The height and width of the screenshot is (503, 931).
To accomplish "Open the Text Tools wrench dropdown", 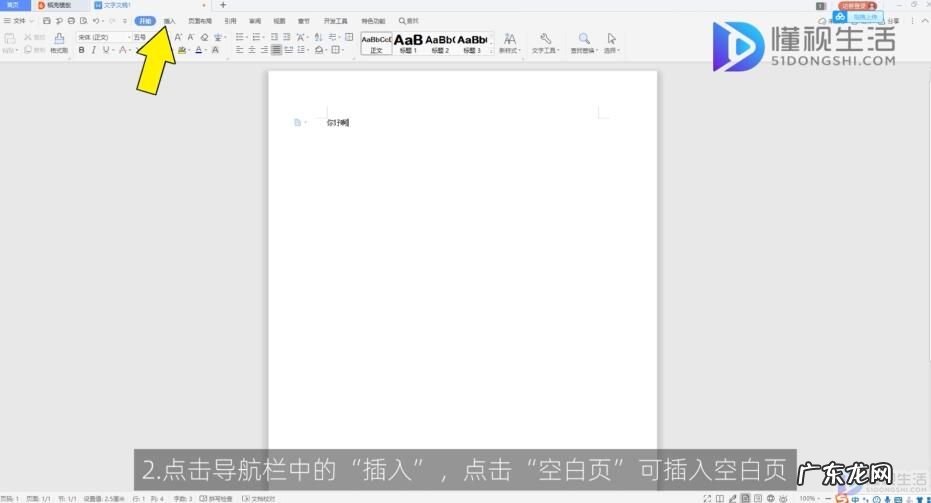I will point(546,43).
